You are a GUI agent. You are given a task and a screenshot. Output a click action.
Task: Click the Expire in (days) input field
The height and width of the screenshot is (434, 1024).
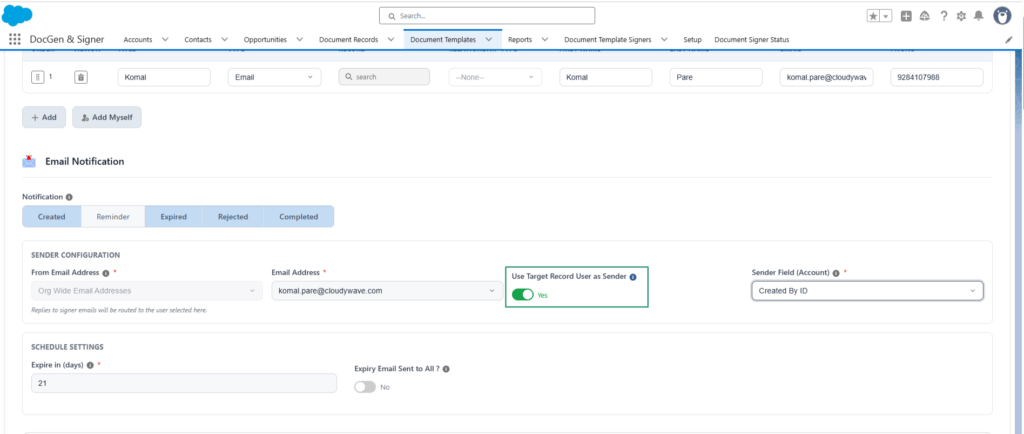[184, 383]
